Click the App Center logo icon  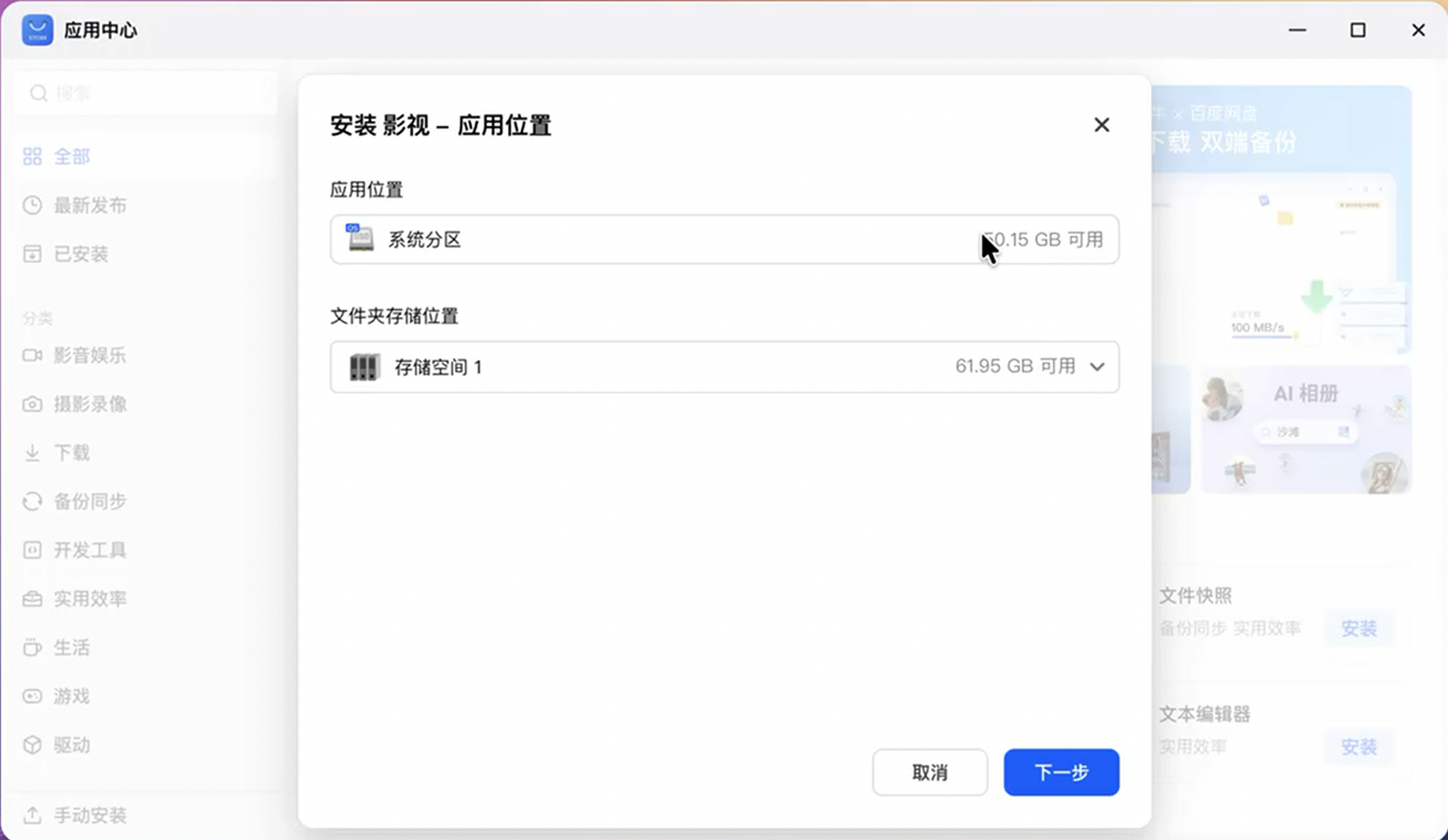pos(37,30)
